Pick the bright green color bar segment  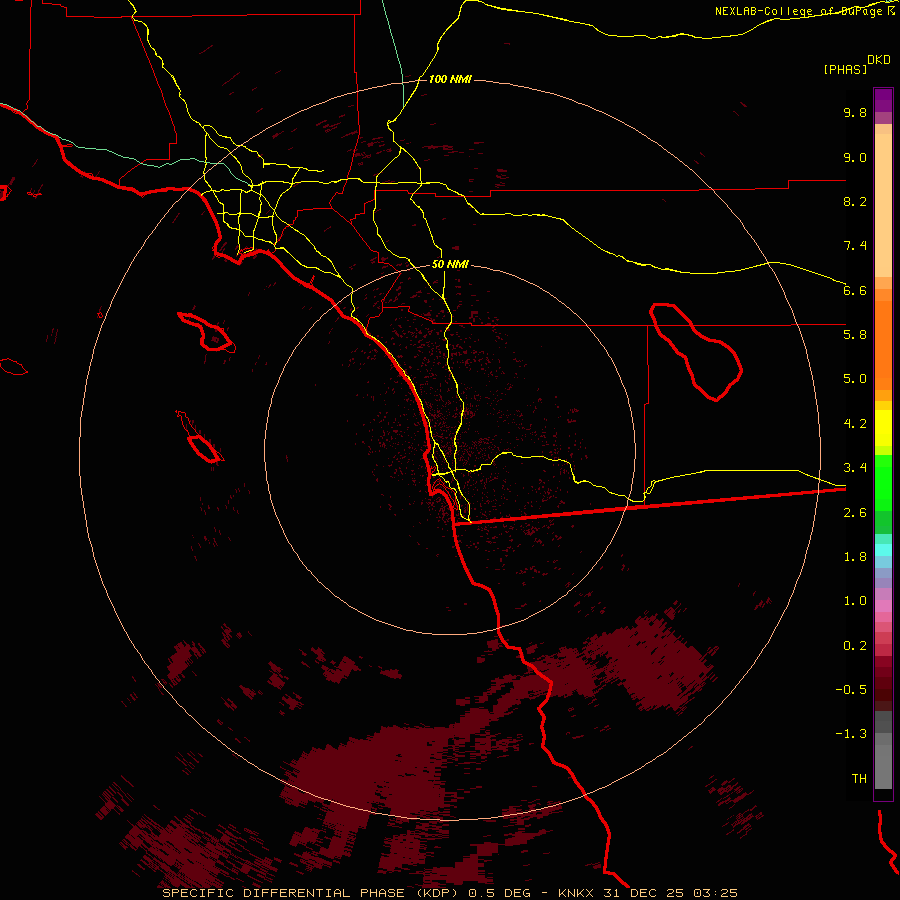pos(883,482)
